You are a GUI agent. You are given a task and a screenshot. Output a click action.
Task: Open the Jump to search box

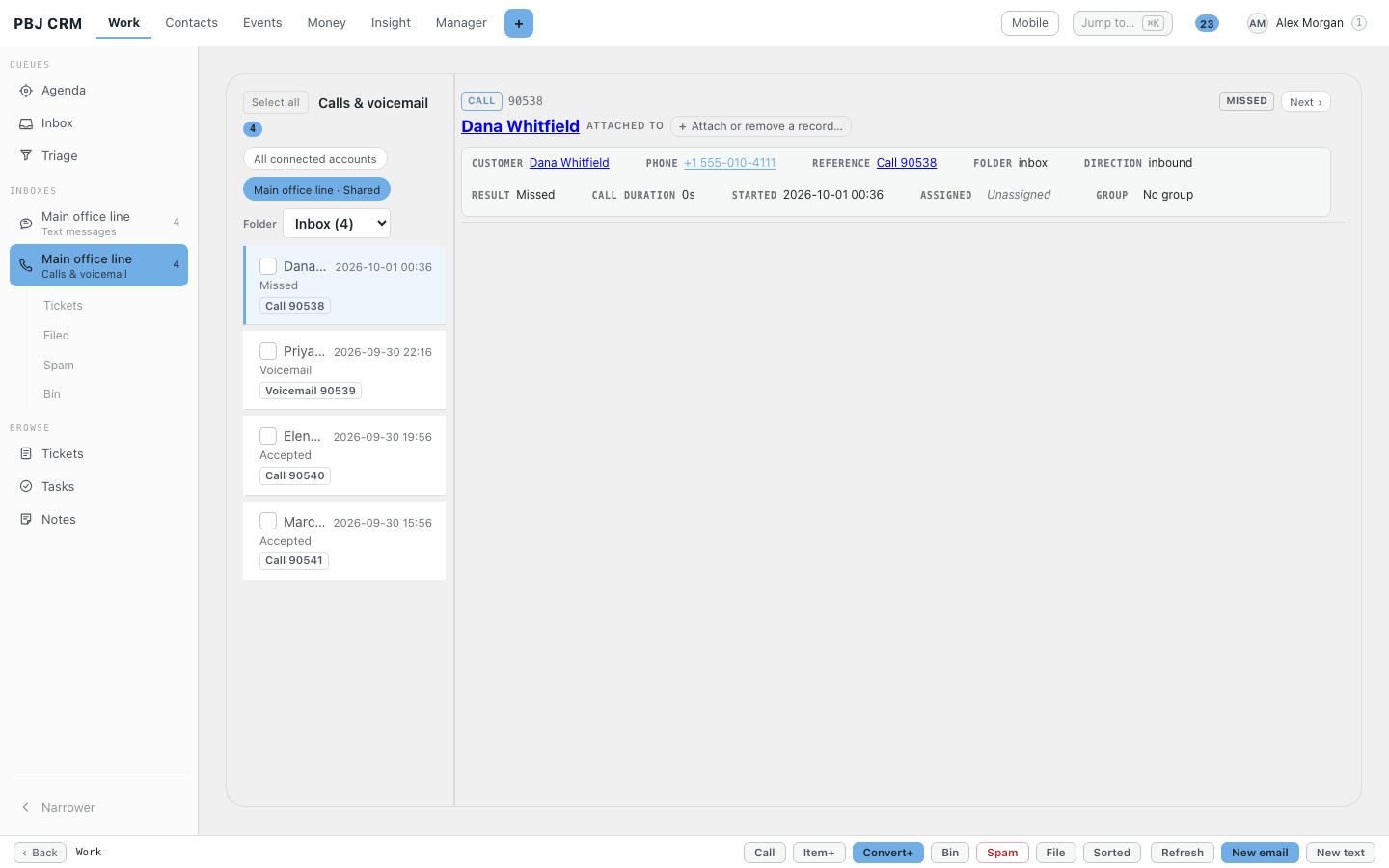(1123, 23)
